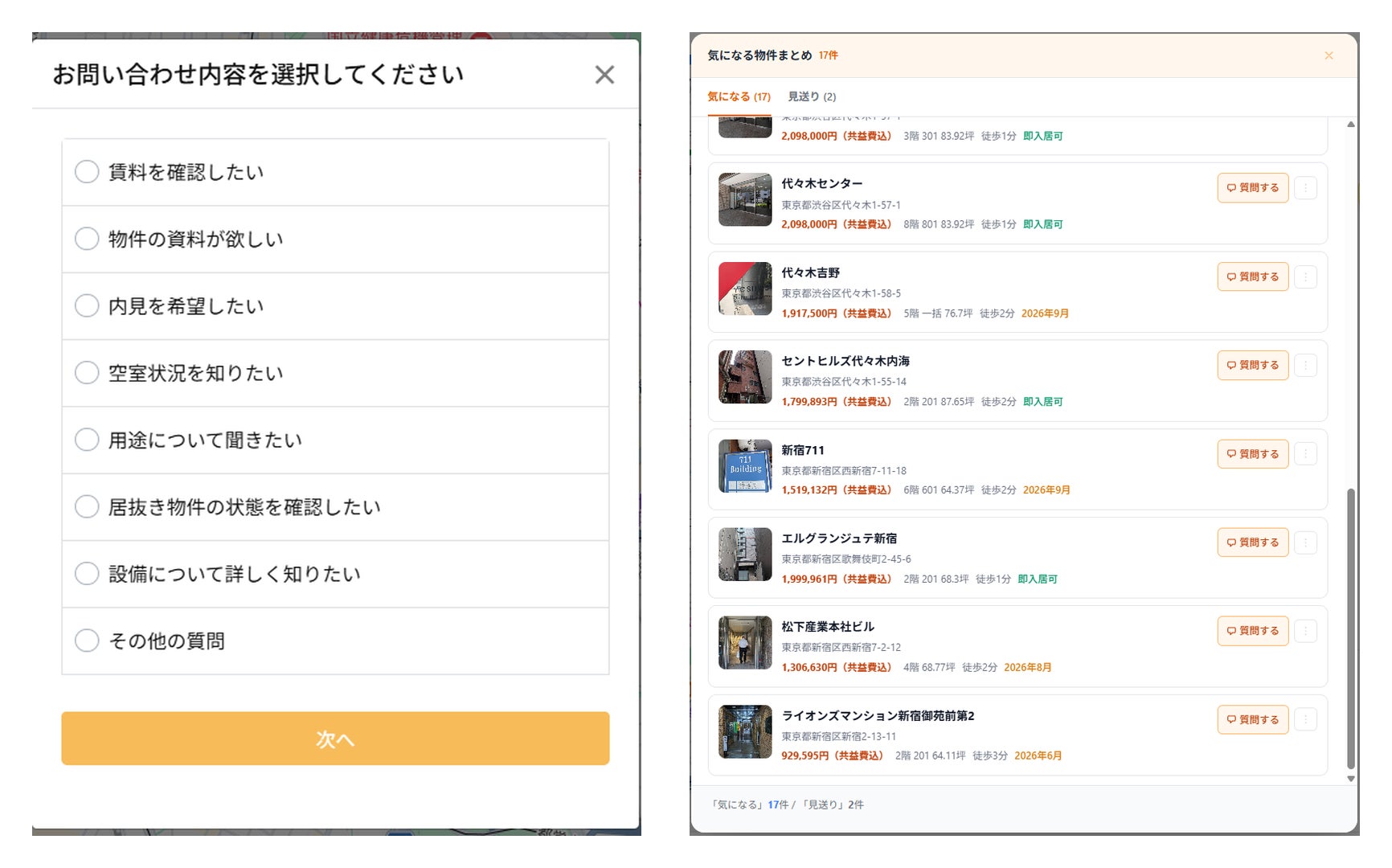Viewport: 1392px width, 868px height.
Task: Click the scroll-up arrow of the property list
Action: tap(1351, 125)
